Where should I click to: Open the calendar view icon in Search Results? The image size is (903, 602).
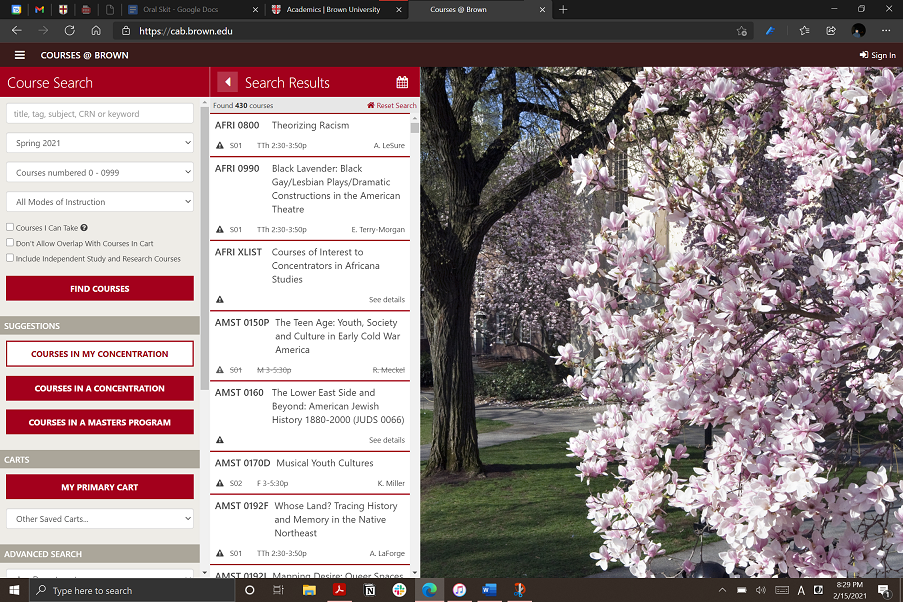pos(402,83)
